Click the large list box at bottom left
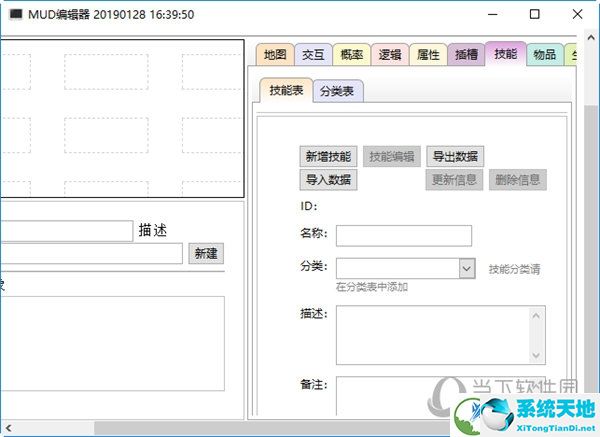This screenshot has height=437, width=600. tap(112, 343)
